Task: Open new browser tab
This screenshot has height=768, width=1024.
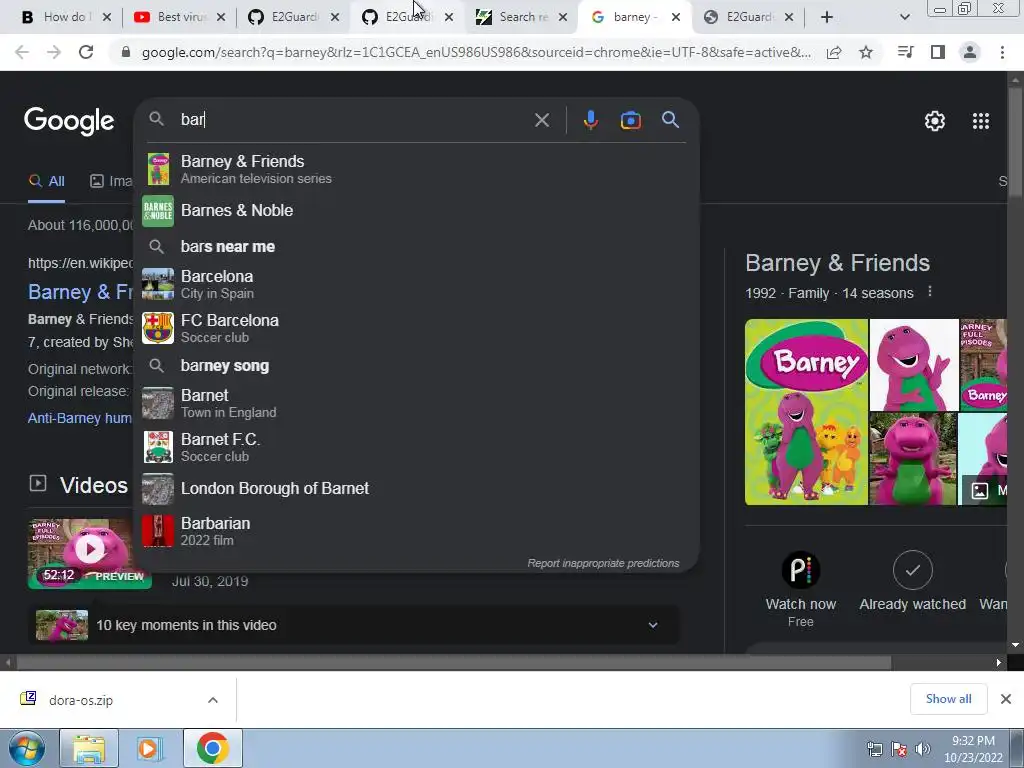Action: (827, 17)
